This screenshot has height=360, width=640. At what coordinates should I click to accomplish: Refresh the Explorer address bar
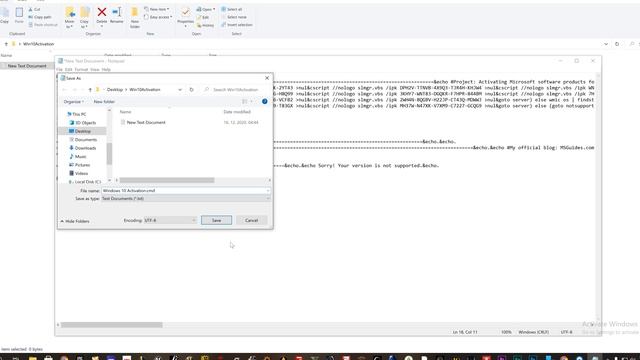[617, 44]
